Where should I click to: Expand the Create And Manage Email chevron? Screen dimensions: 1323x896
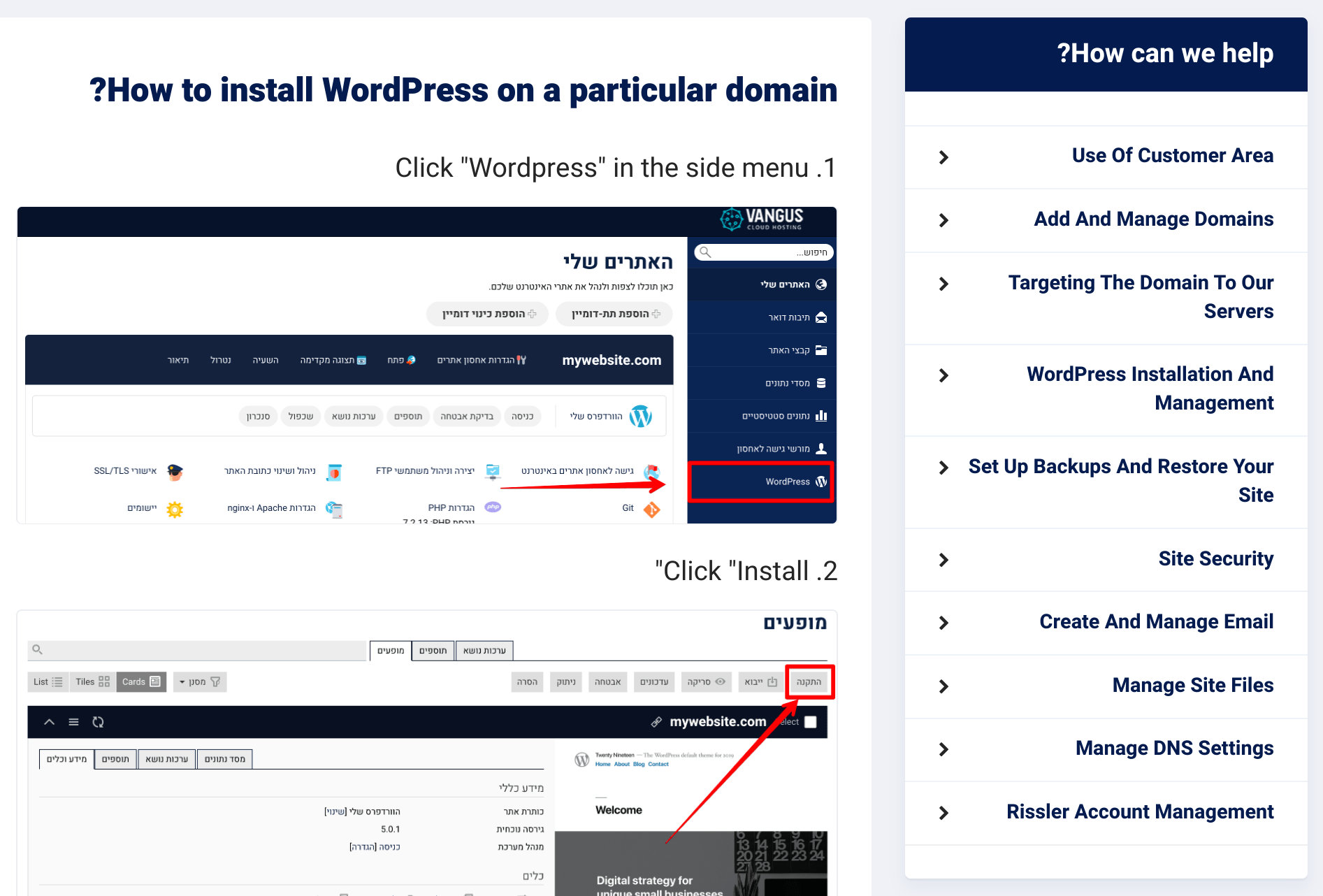944,623
